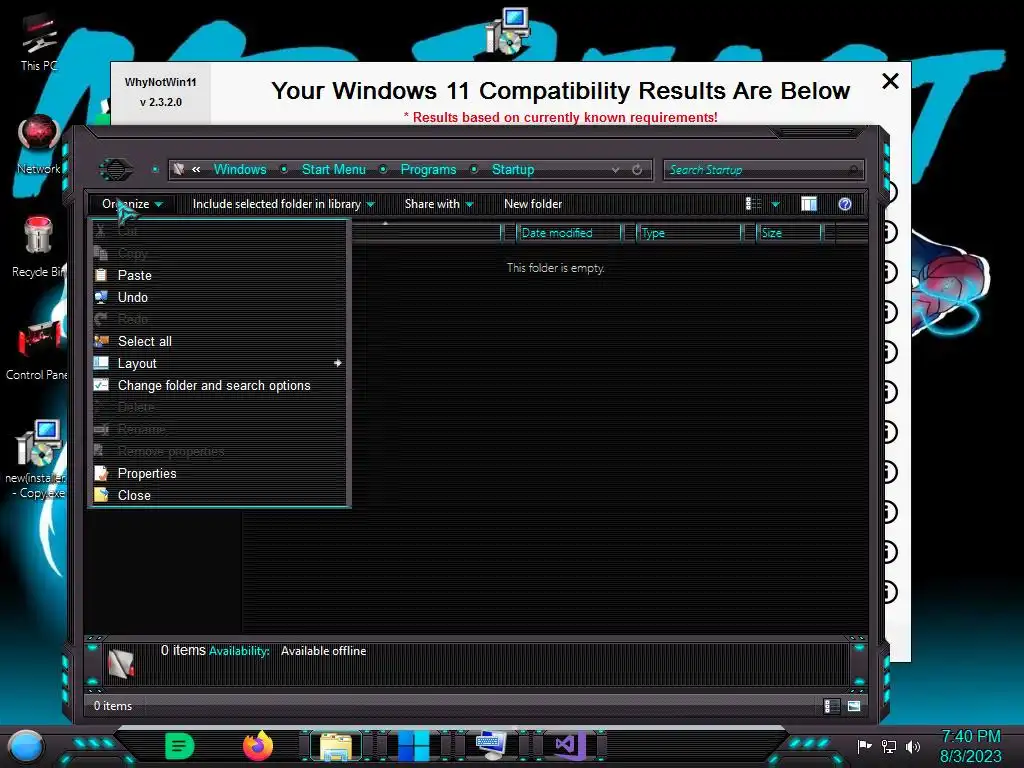Switch to large icons view in status bar
The width and height of the screenshot is (1024, 768).
[x=854, y=706]
